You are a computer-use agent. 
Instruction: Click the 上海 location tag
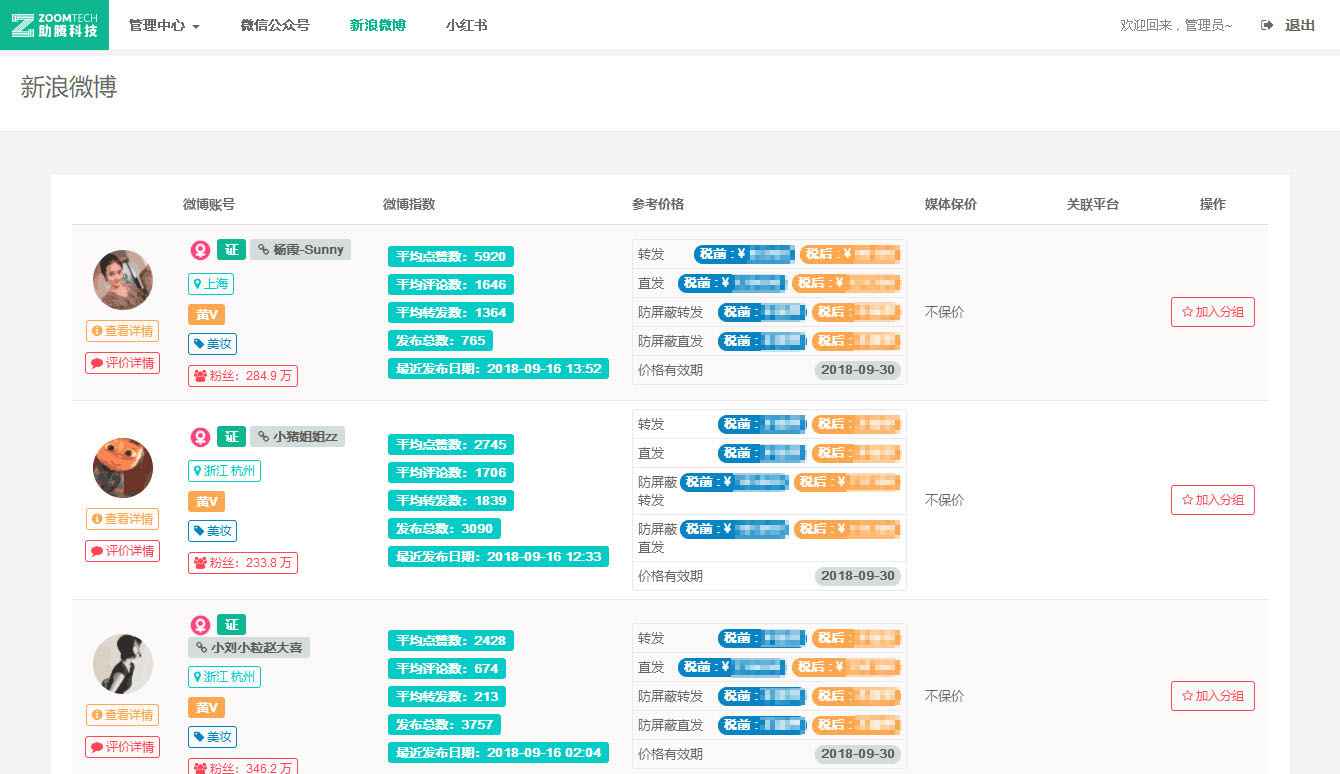click(x=211, y=284)
